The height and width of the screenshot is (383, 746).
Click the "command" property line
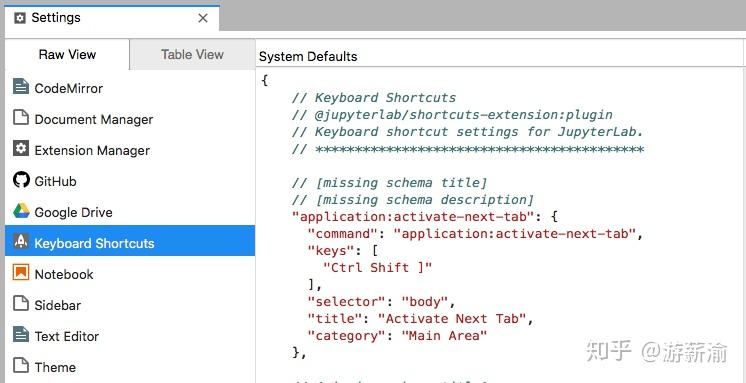(x=475, y=234)
